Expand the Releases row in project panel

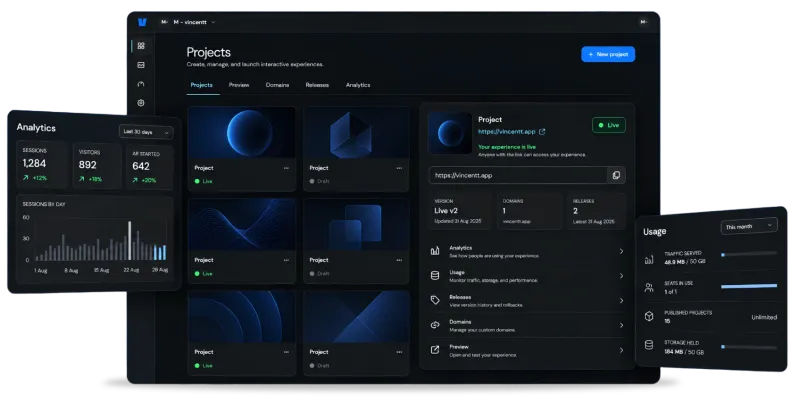tap(527, 301)
